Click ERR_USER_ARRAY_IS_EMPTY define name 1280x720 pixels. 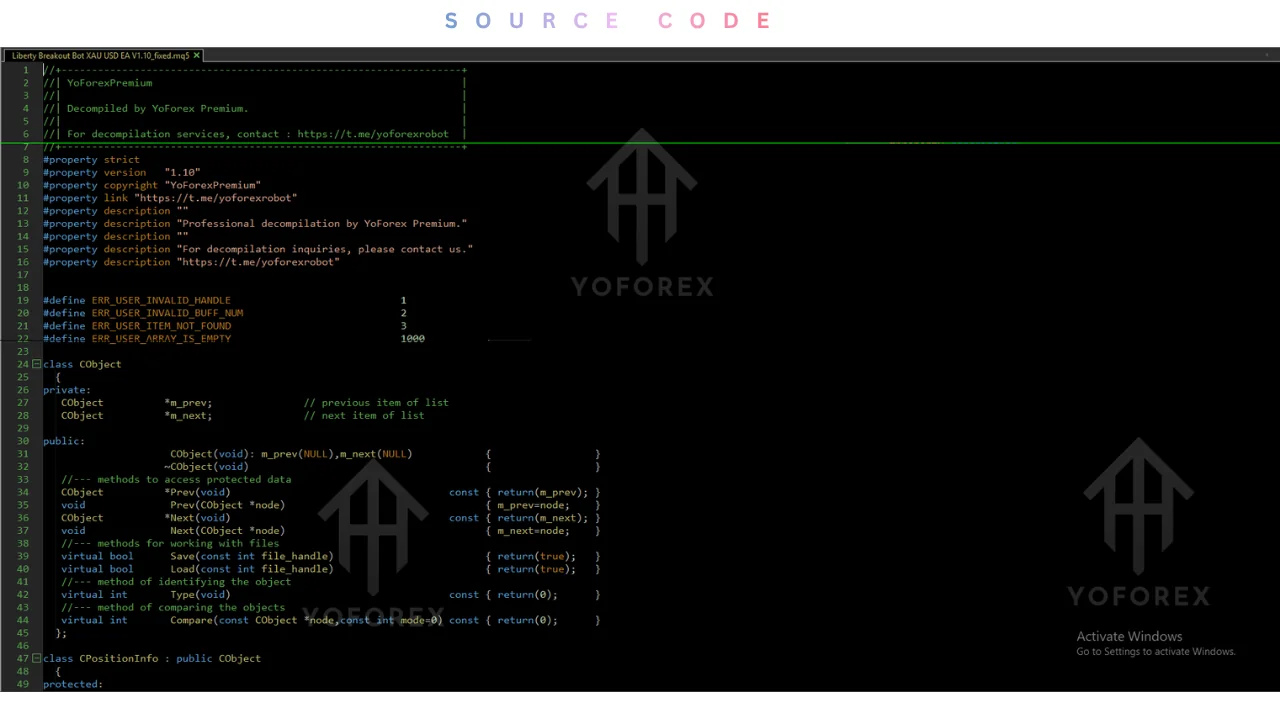(161, 339)
